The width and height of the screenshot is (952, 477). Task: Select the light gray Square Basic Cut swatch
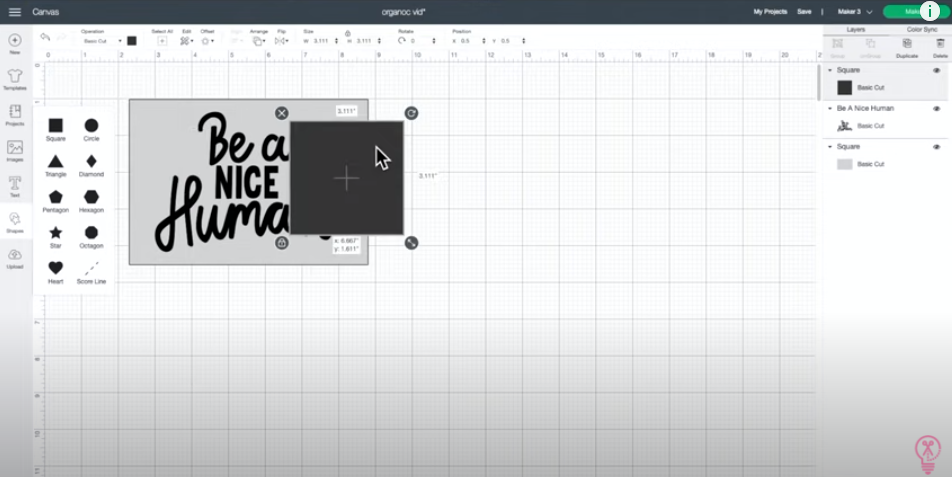click(x=845, y=164)
